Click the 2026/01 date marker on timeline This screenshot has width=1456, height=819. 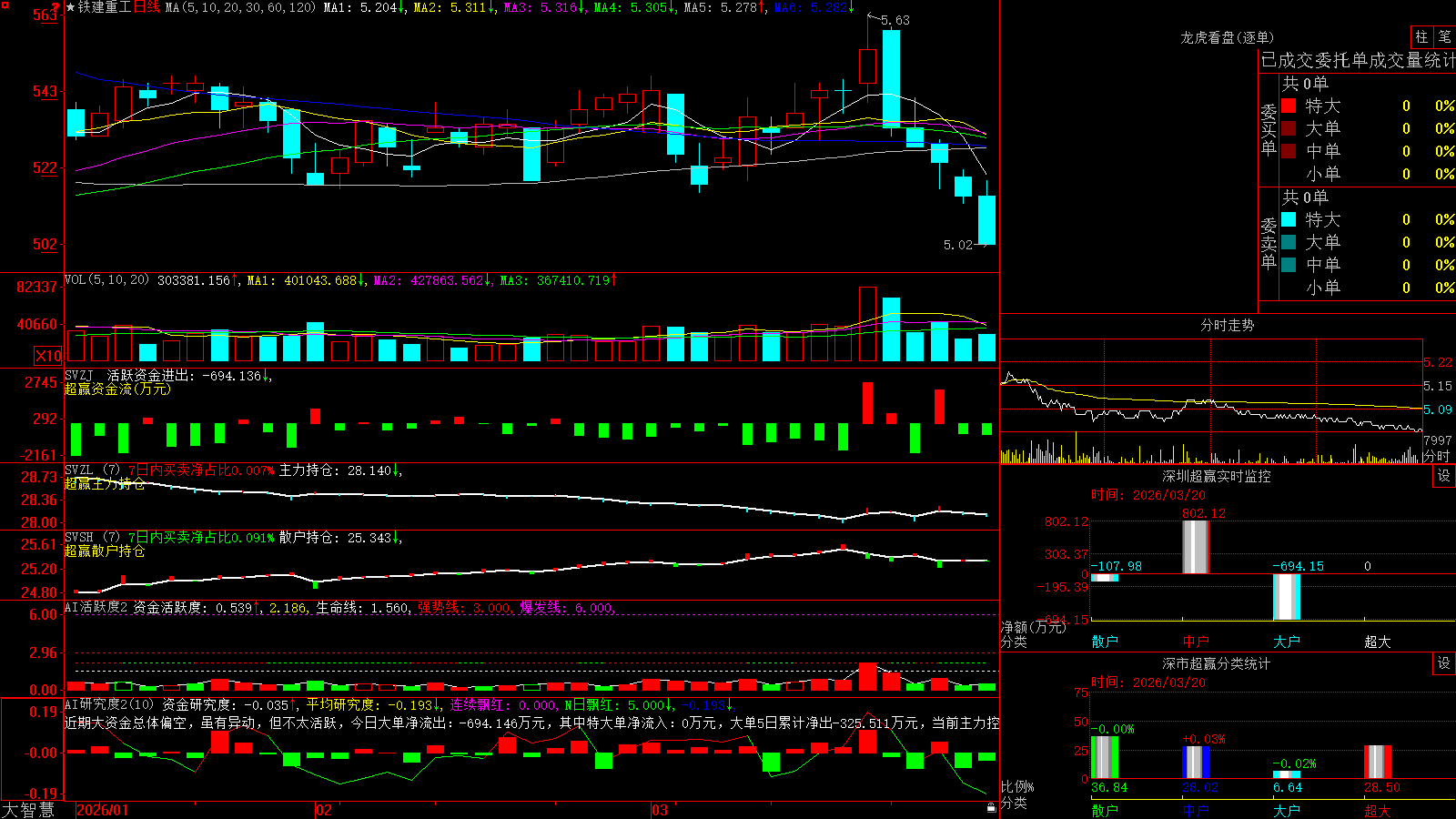point(103,810)
